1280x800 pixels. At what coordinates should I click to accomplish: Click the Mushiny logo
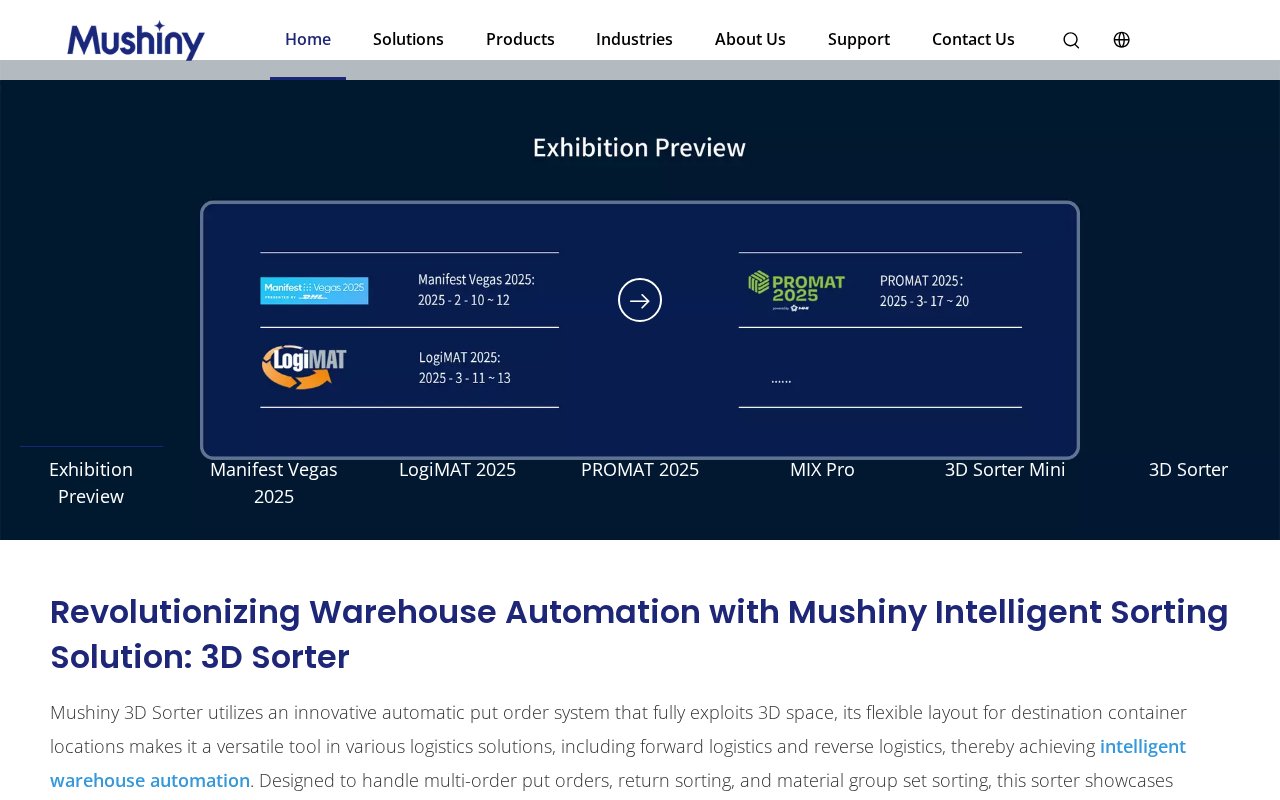[136, 41]
